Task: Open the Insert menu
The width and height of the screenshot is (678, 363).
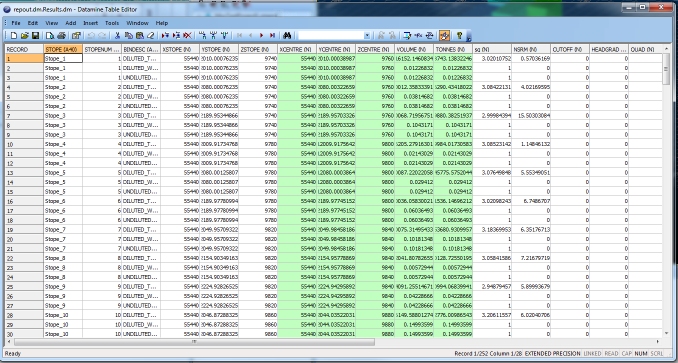Action: coord(90,23)
